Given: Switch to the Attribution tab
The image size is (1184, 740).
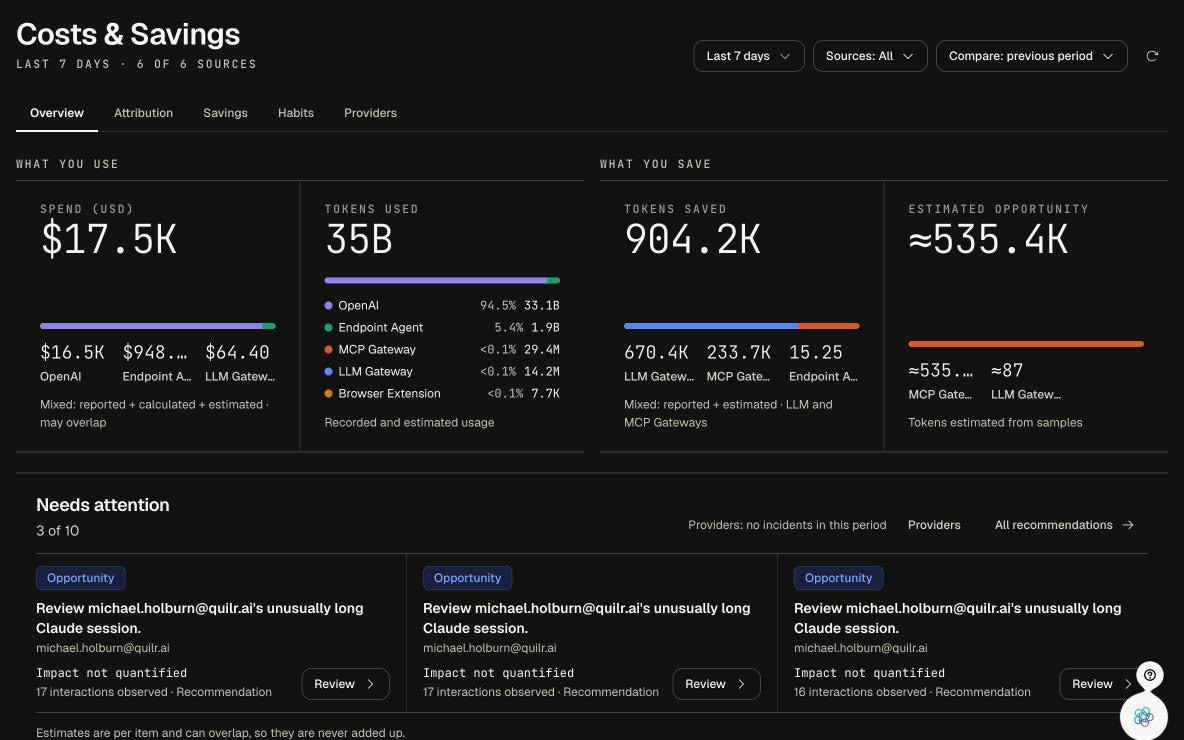Looking at the screenshot, I should click(x=143, y=113).
